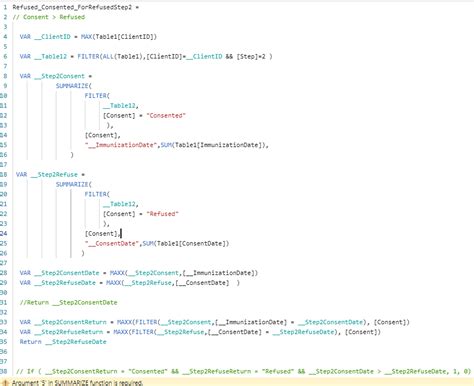Click "FILTER(" on line 10
This screenshot has height=386, width=474.
[97, 96]
